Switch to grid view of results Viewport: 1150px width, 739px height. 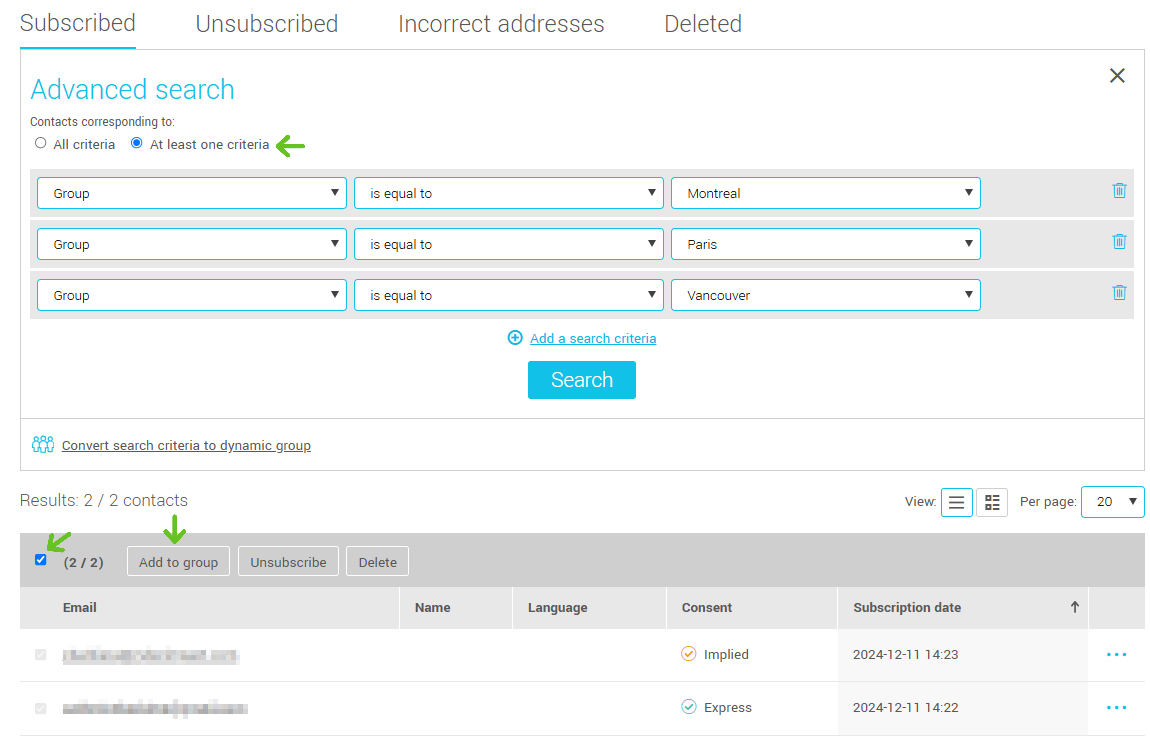[992, 502]
